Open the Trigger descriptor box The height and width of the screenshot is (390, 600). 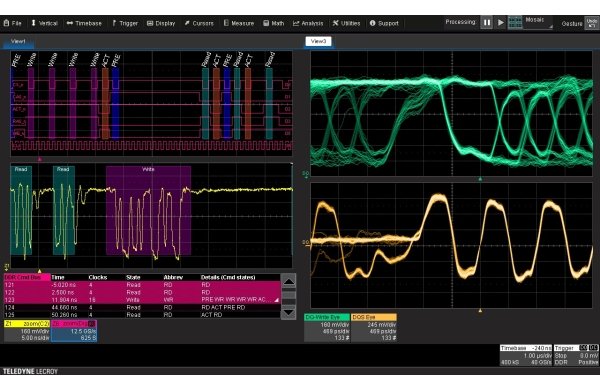(x=576, y=355)
